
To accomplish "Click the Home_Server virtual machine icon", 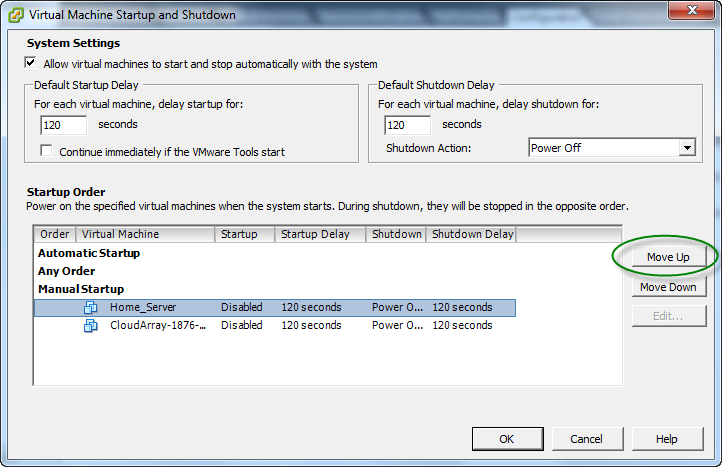I will (x=90, y=308).
